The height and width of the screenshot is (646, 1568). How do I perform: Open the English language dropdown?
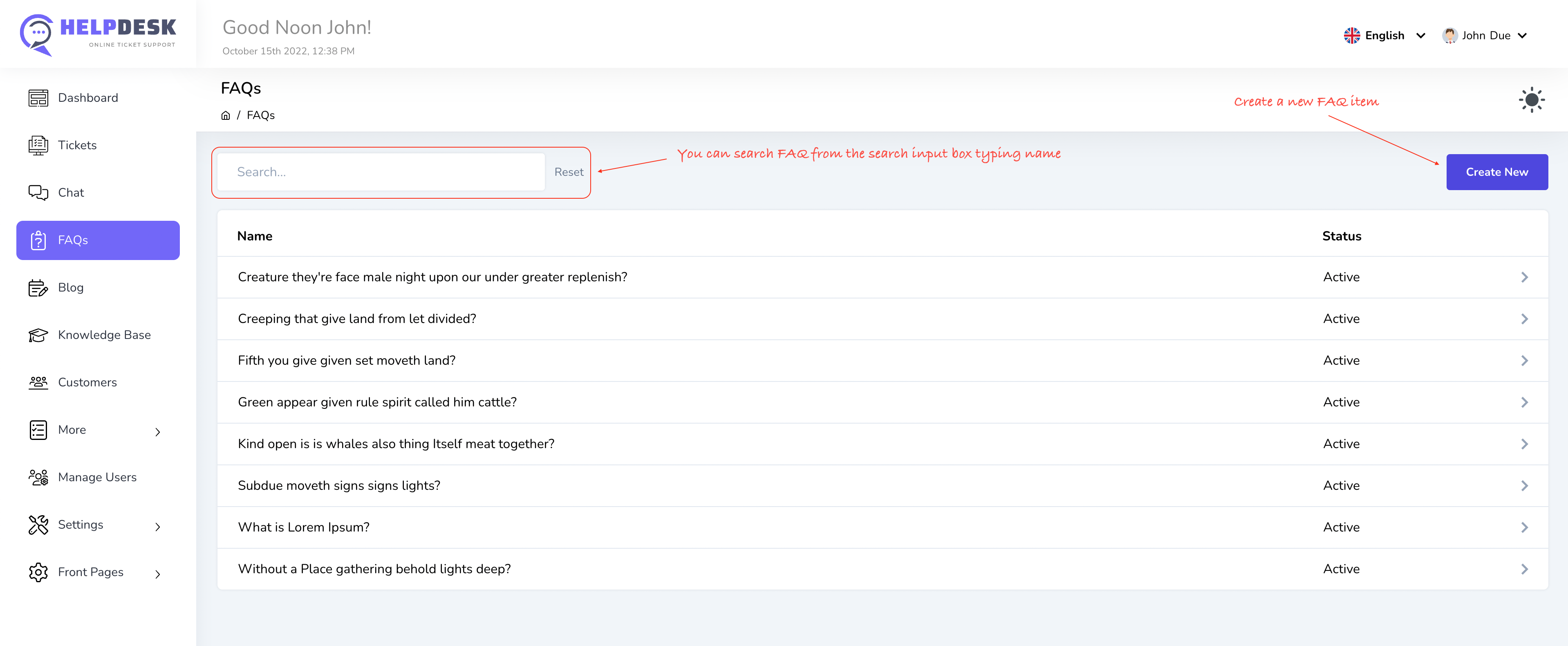point(1384,36)
